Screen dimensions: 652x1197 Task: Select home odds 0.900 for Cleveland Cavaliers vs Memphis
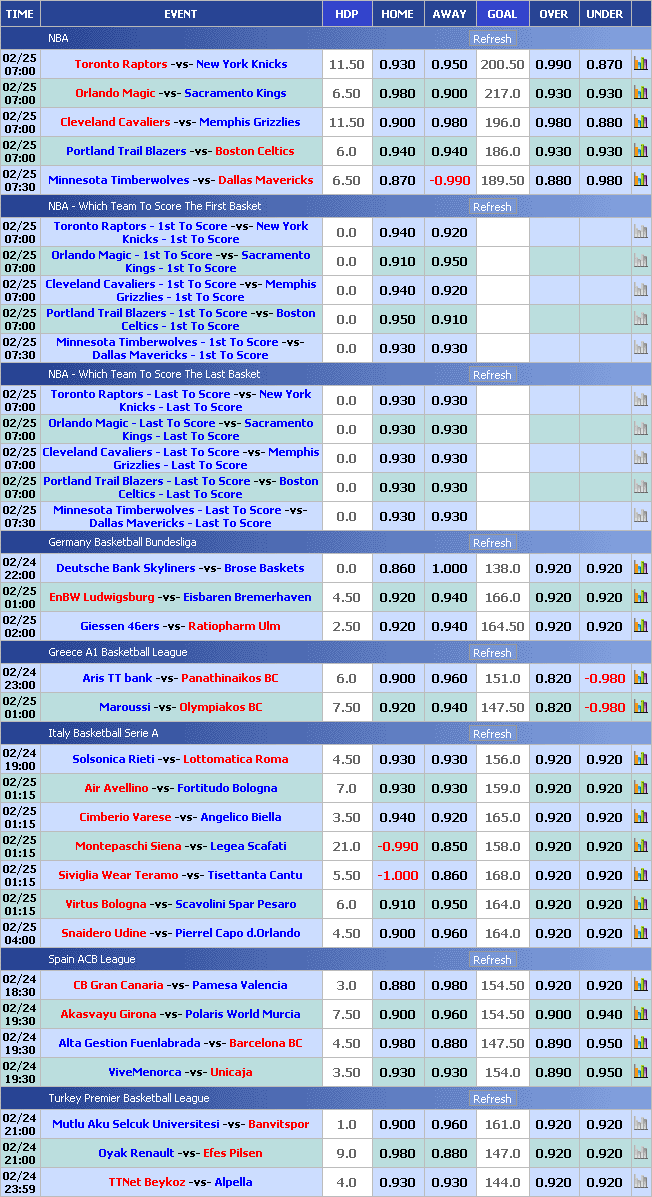click(x=397, y=122)
